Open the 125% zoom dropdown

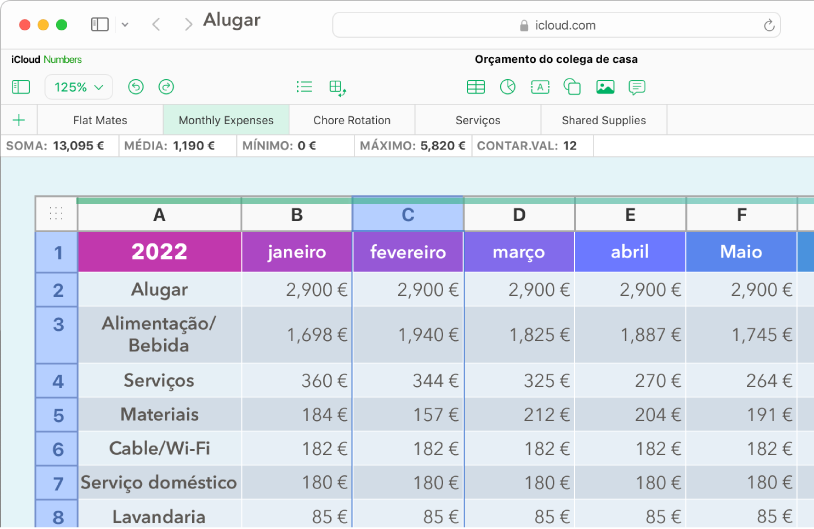click(x=79, y=87)
